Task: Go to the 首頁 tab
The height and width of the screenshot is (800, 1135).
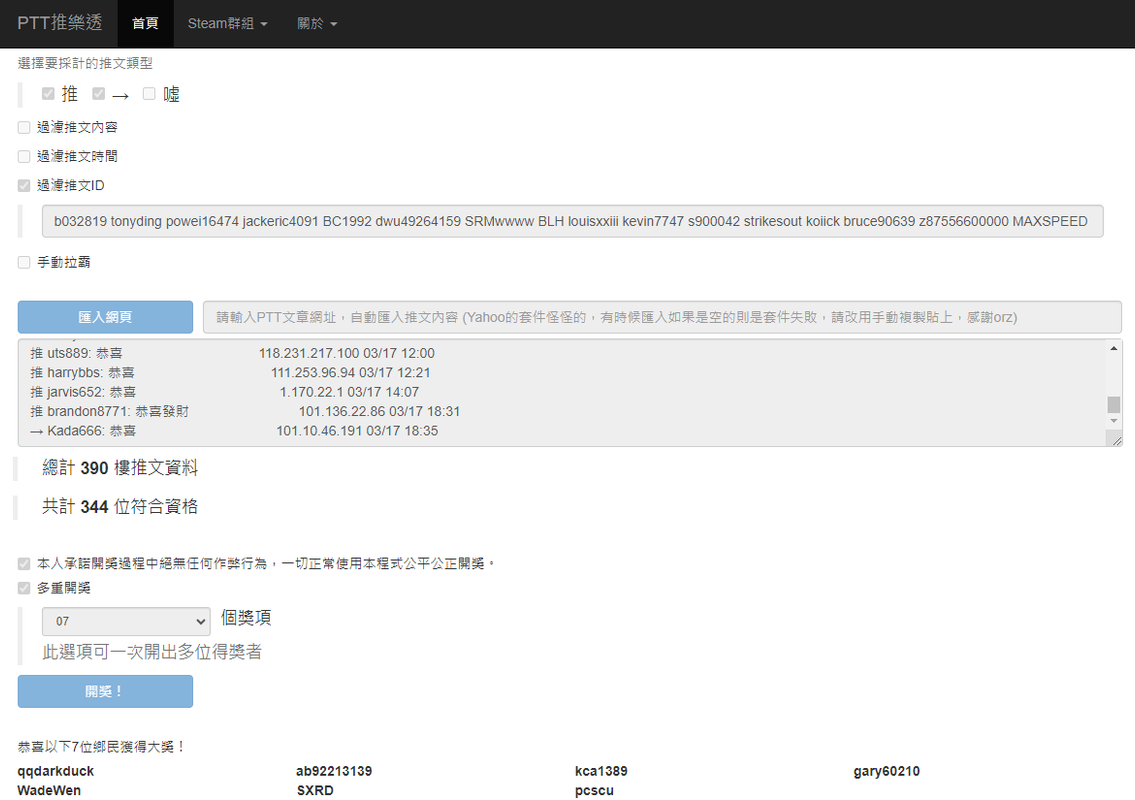Action: 145,23
